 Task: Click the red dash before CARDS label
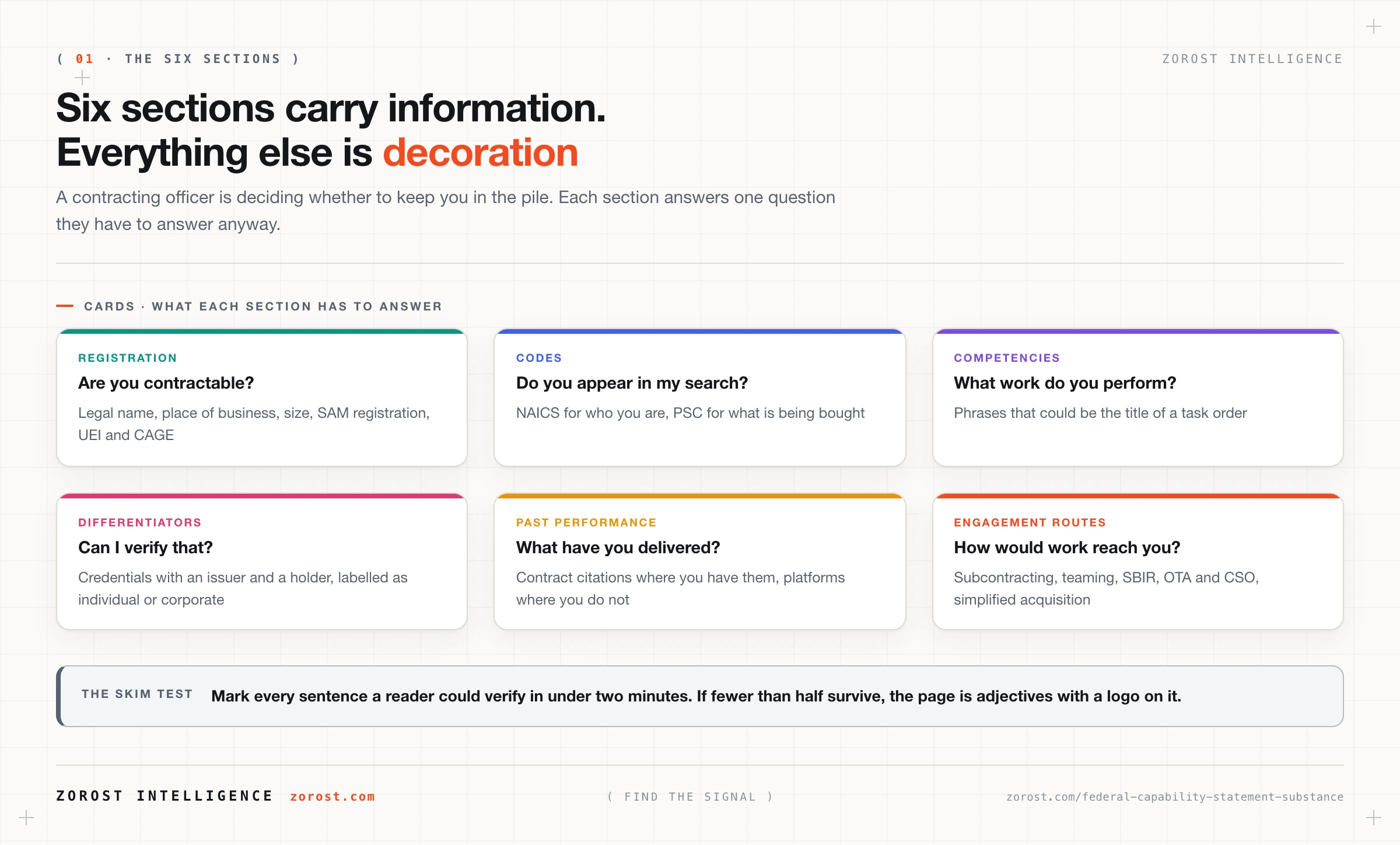point(65,306)
